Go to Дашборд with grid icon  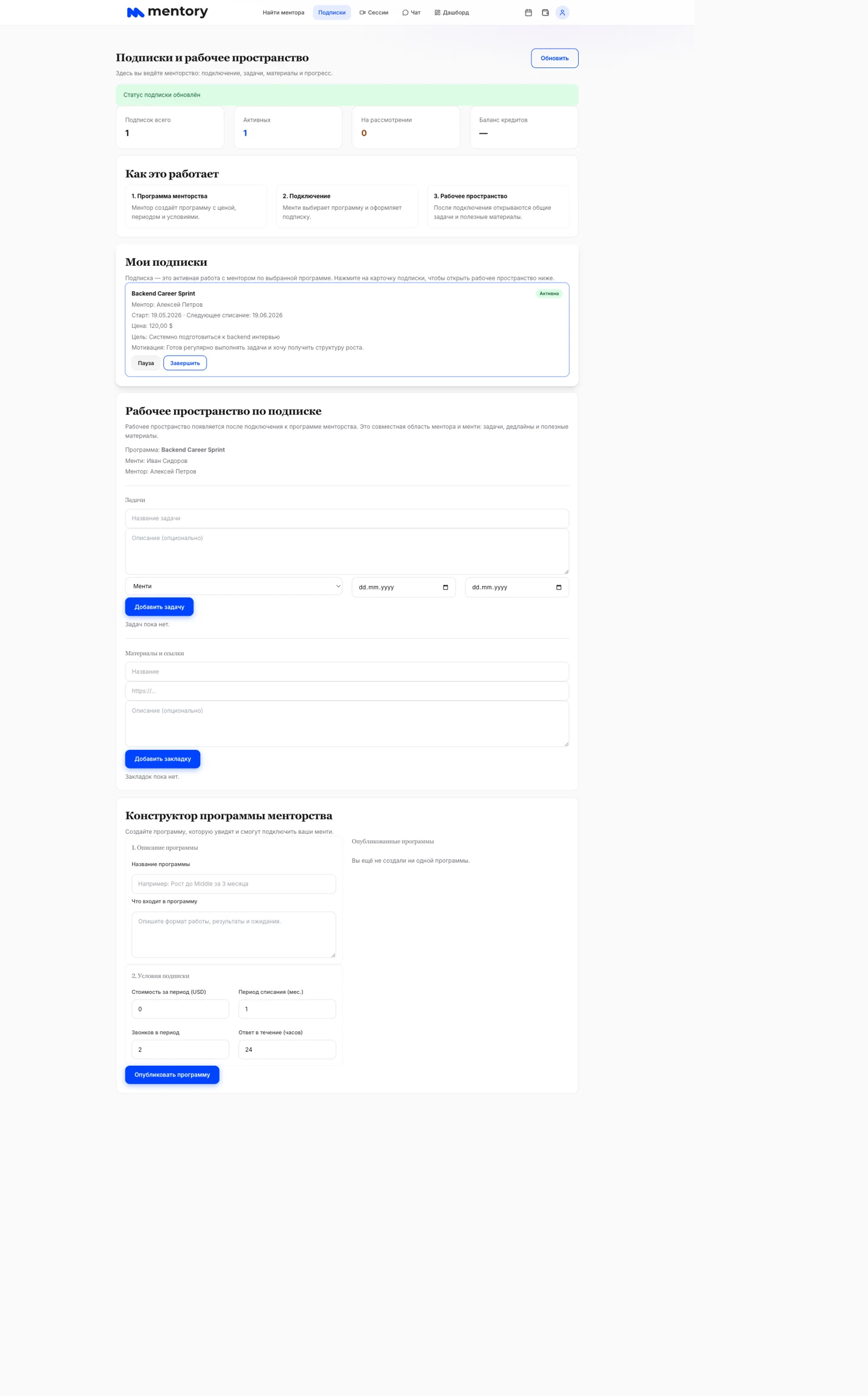[451, 13]
